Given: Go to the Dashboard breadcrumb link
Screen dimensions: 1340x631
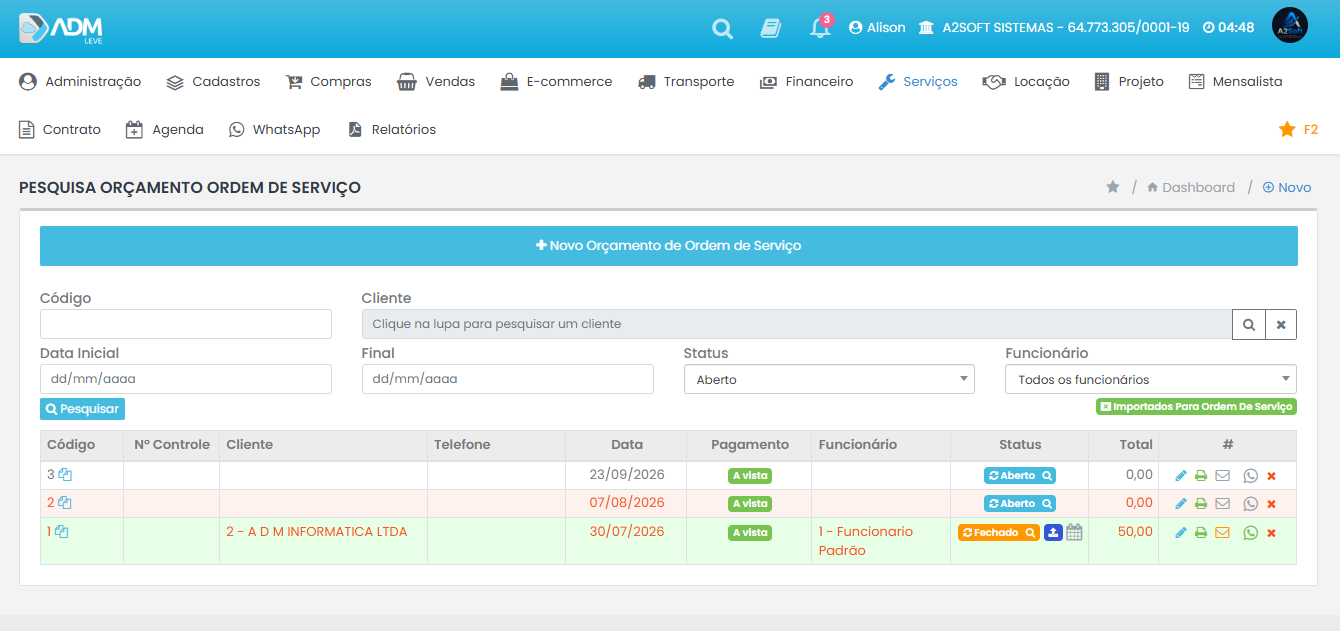Looking at the screenshot, I should [1191, 188].
